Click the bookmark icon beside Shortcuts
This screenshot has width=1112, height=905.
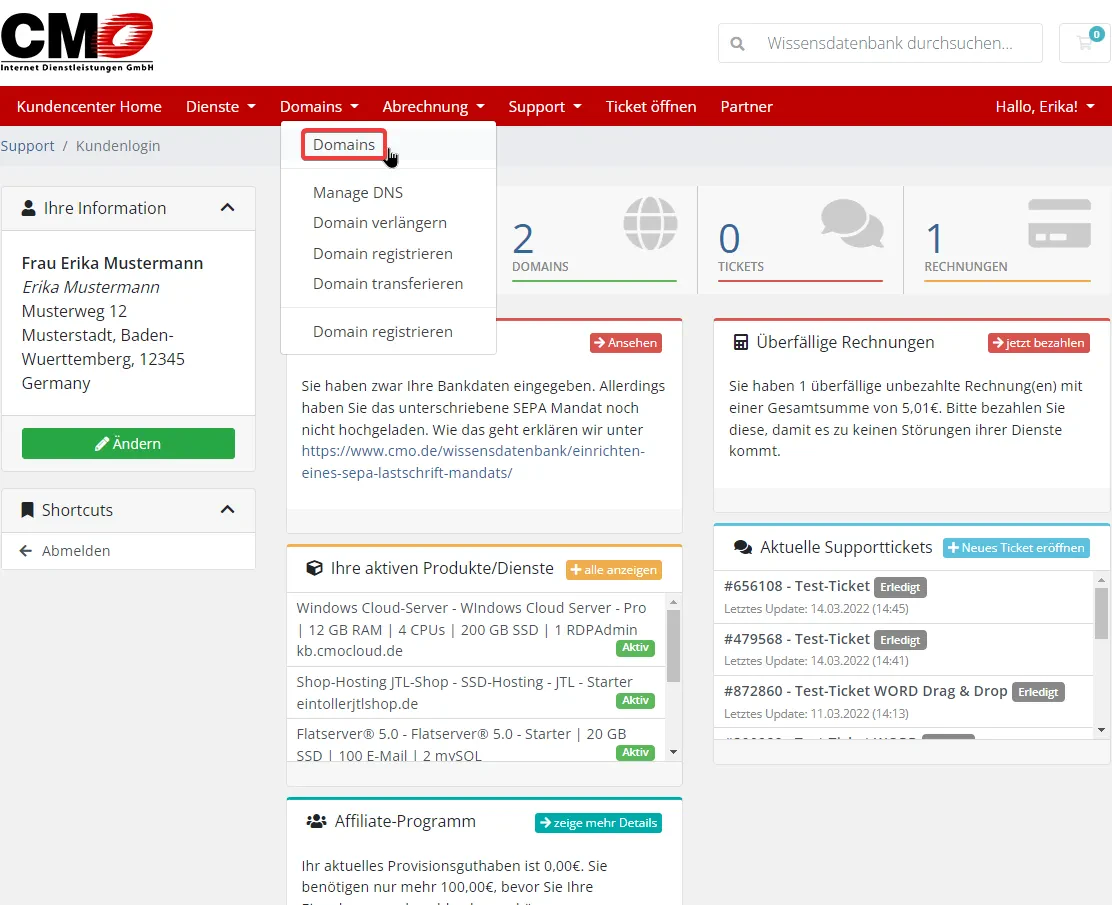tap(28, 510)
